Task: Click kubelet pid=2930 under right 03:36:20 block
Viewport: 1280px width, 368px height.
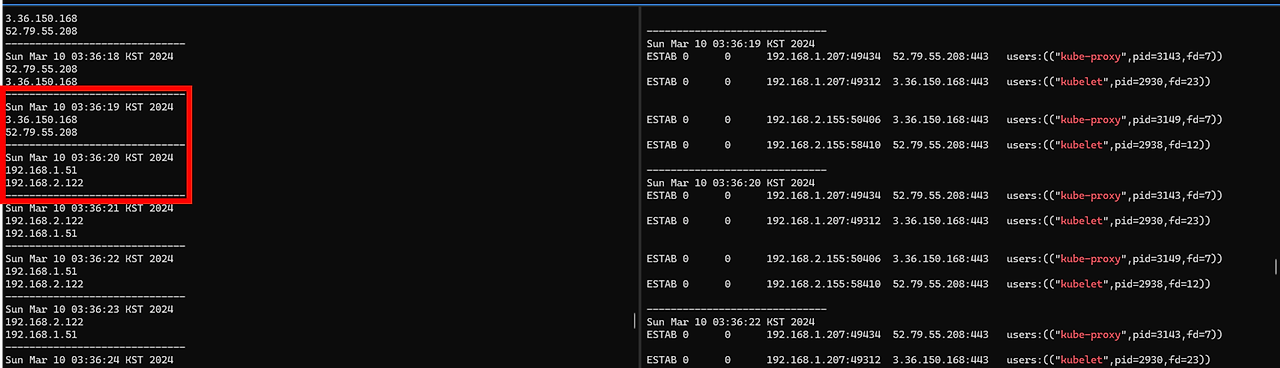Action: [1108, 221]
